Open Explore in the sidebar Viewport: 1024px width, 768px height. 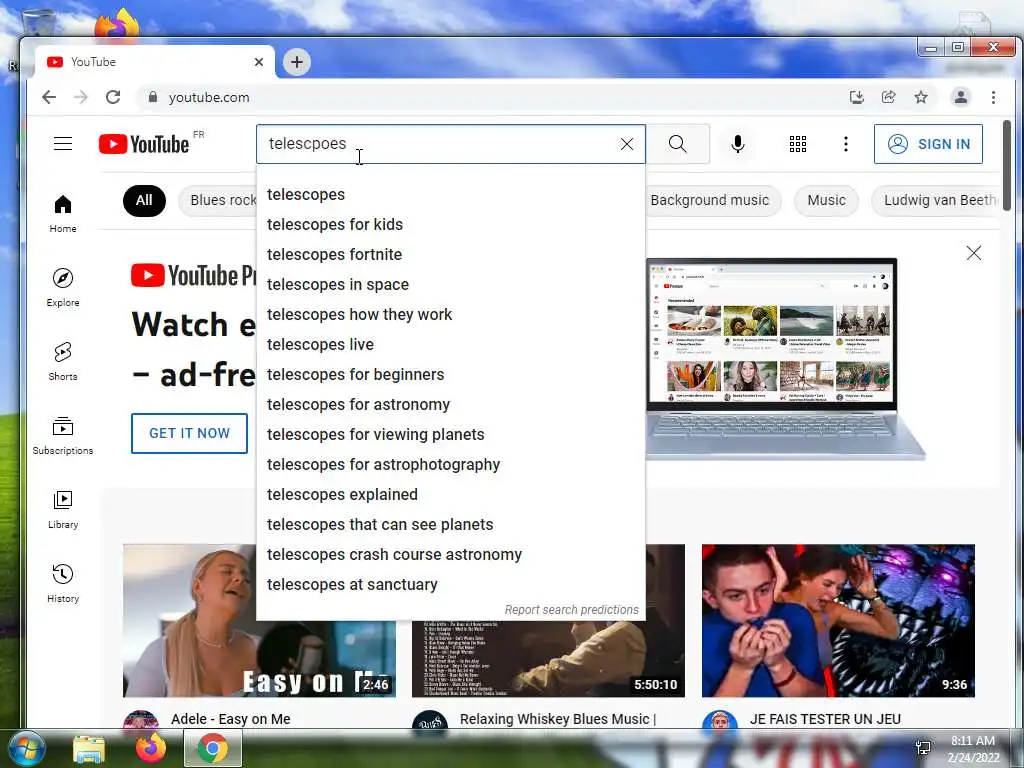63,288
